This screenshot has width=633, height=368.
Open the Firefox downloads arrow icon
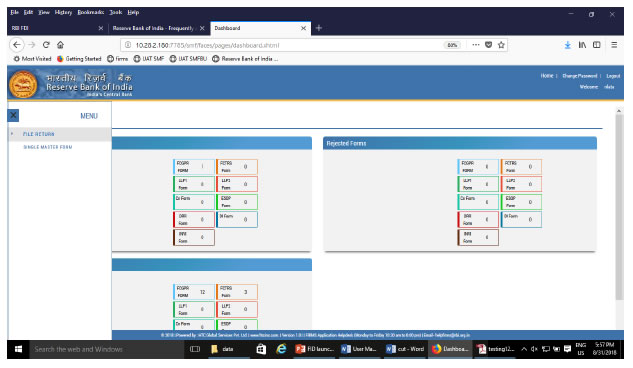567,45
